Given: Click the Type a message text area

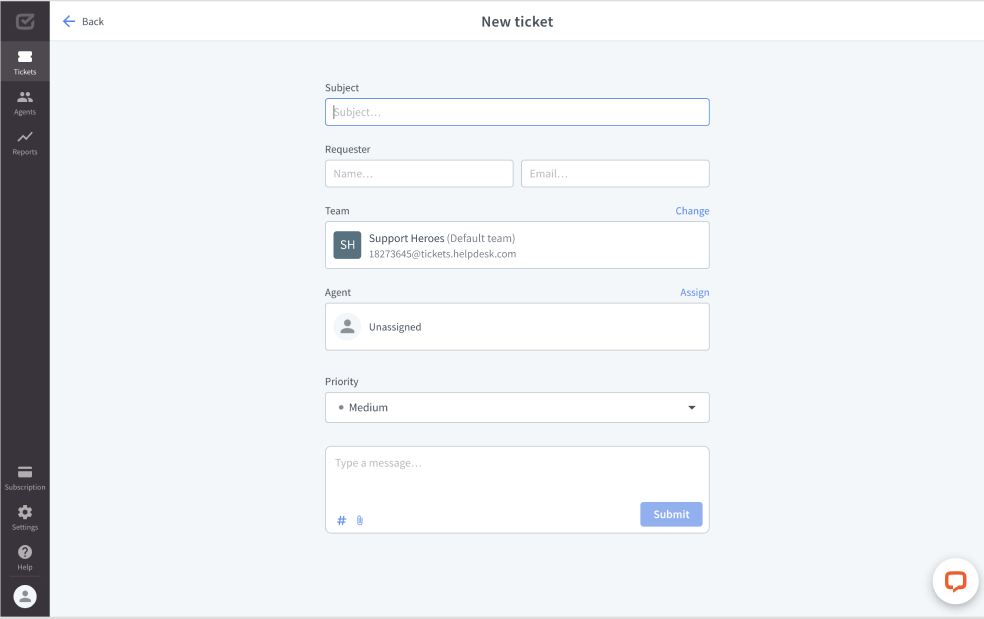Looking at the screenshot, I should tap(517, 474).
